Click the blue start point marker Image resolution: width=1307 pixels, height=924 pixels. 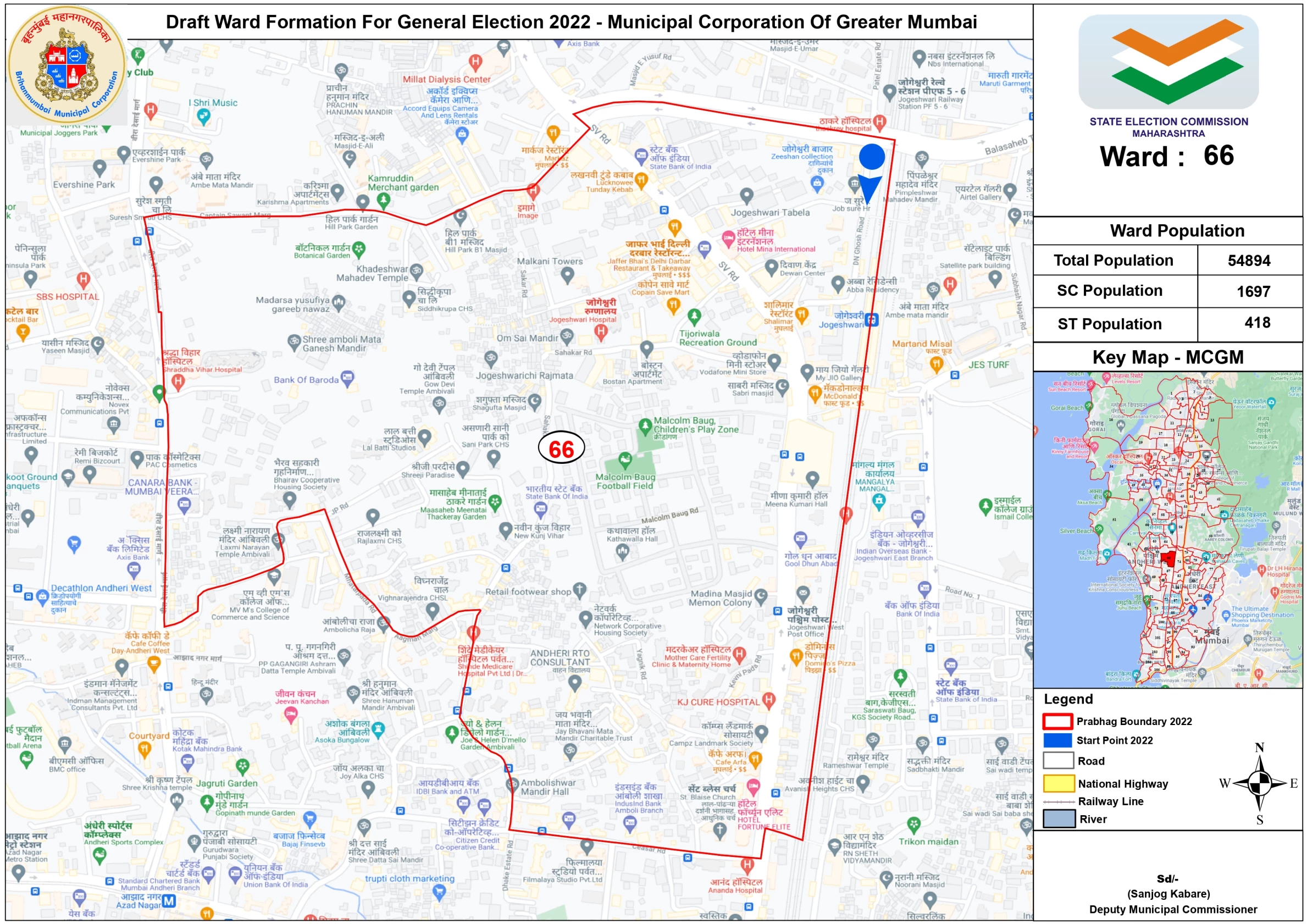tap(871, 157)
